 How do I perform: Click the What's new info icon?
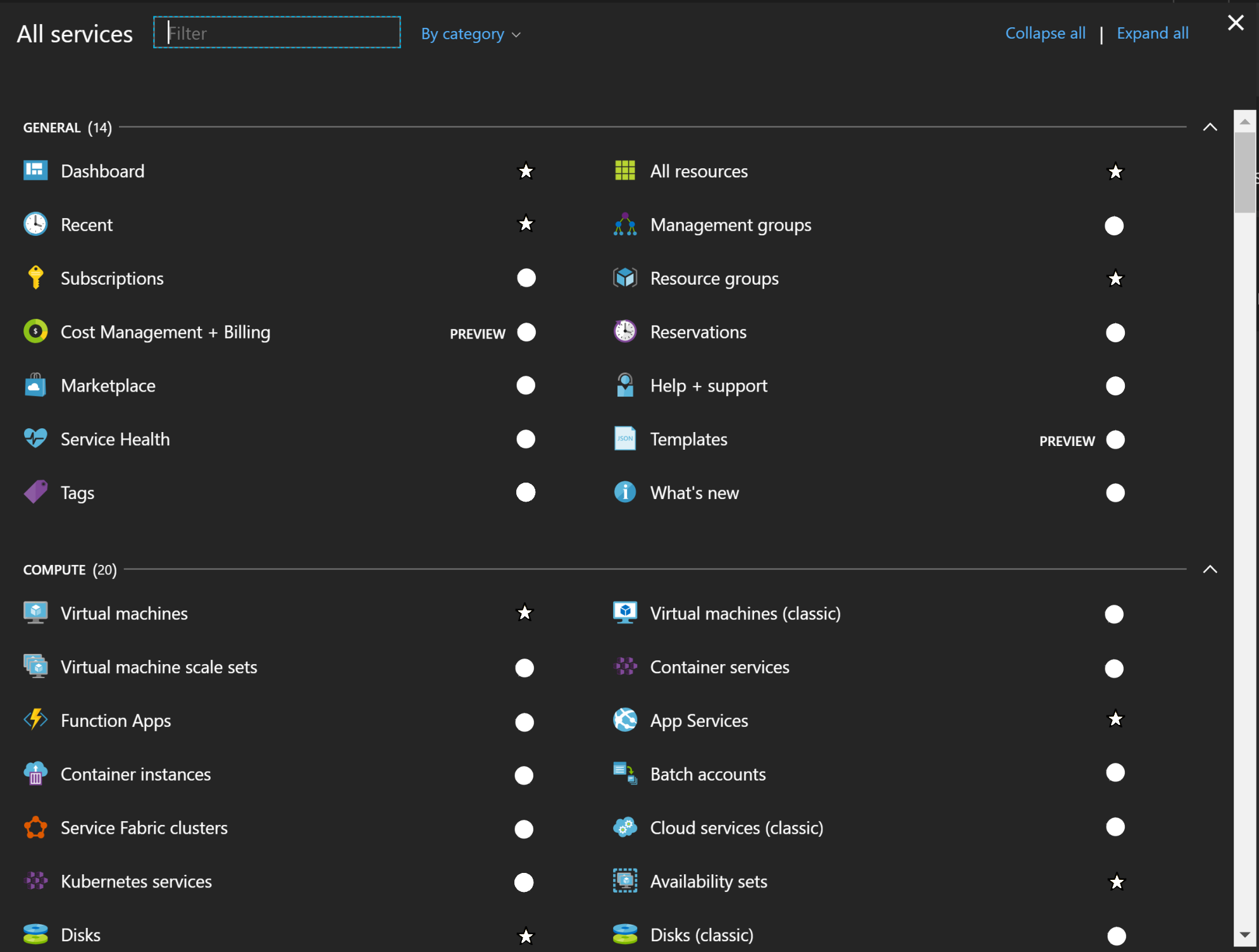625,491
